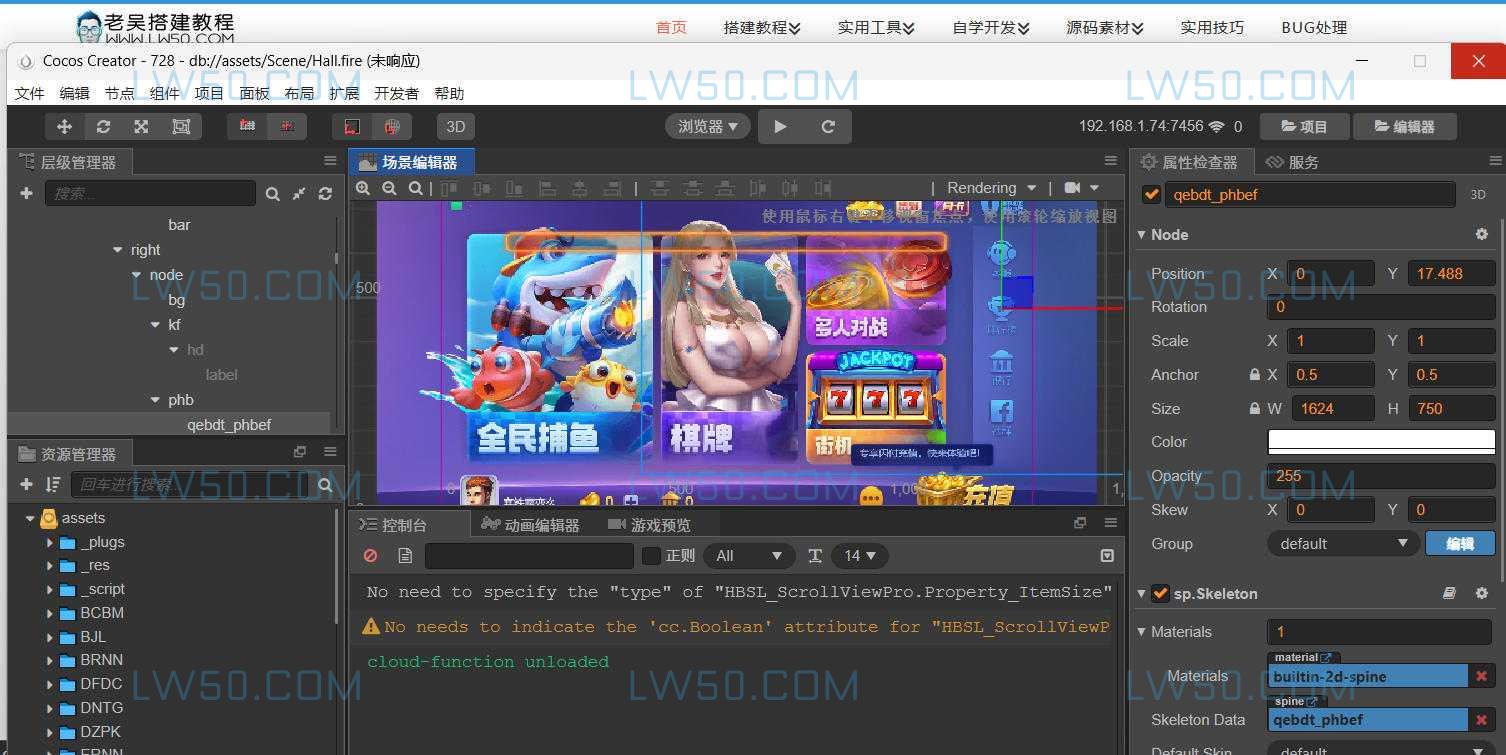Viewport: 1506px width, 755px height.
Task: Refresh the hierarchy tree
Action: 325,193
